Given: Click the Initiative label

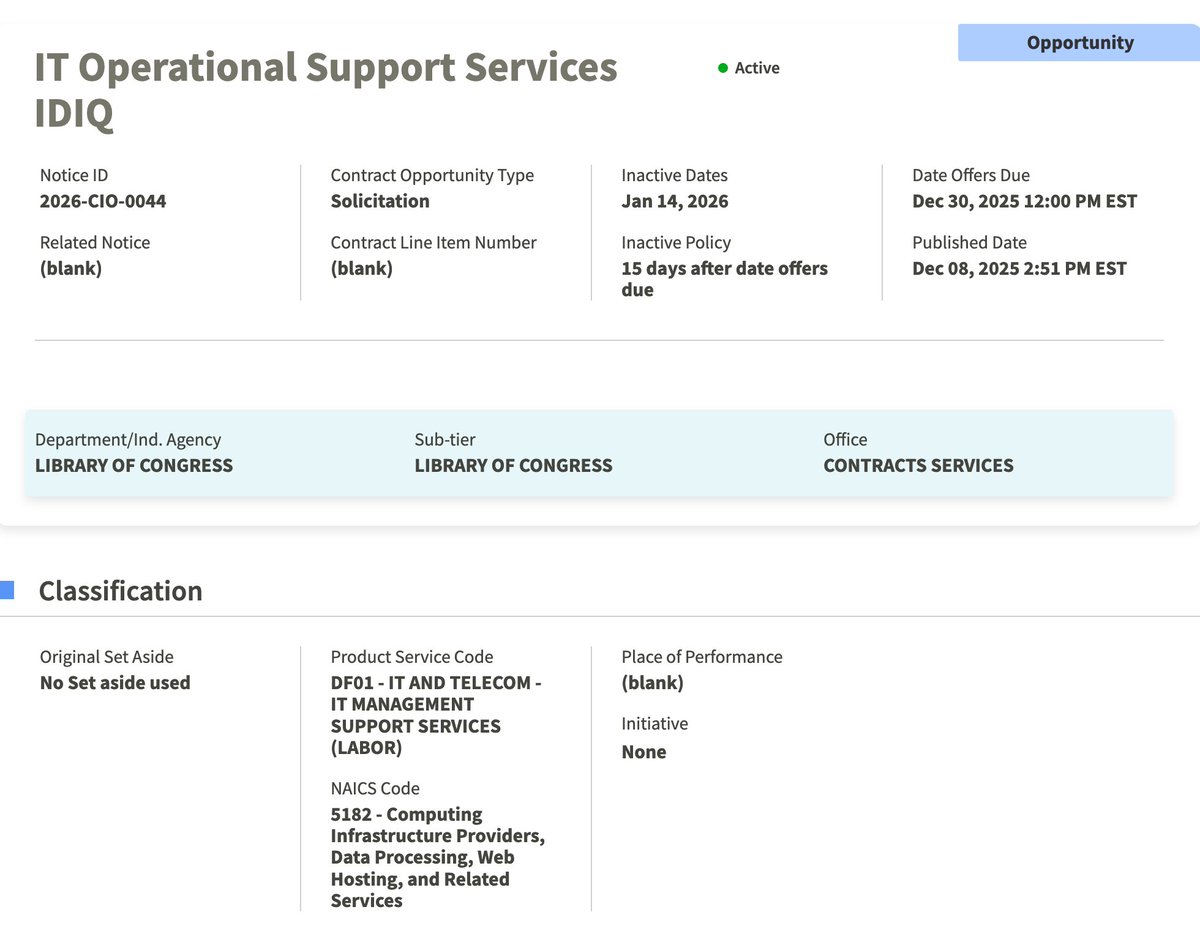Looking at the screenshot, I should coord(655,723).
